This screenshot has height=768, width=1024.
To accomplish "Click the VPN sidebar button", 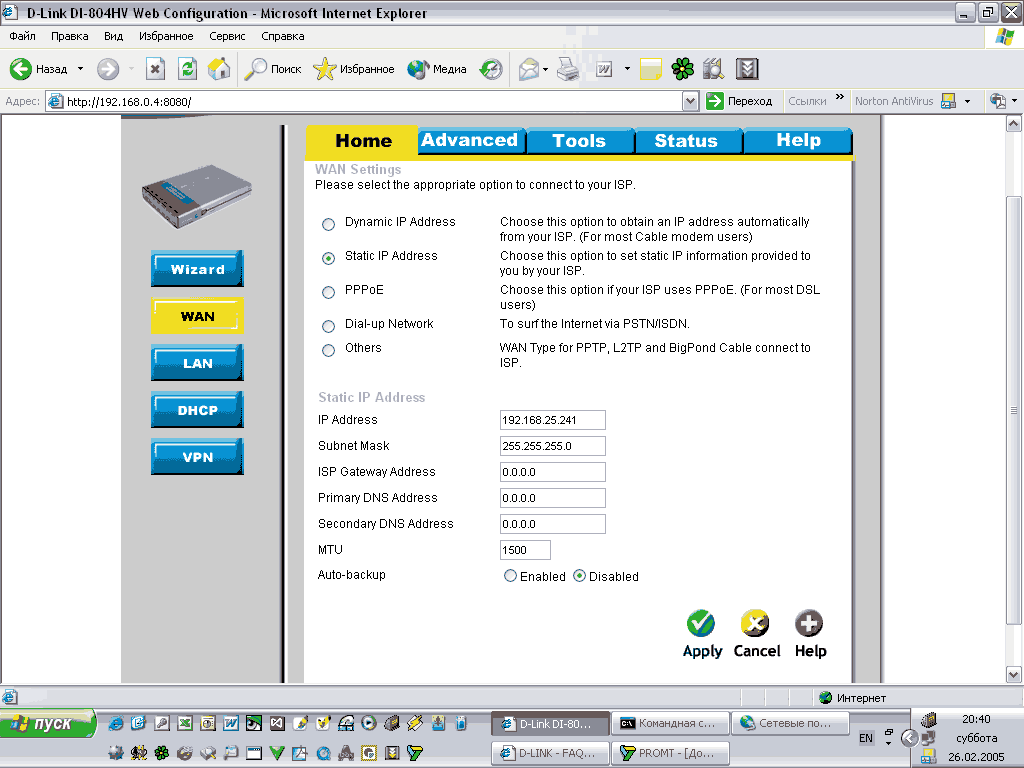I will (x=197, y=456).
